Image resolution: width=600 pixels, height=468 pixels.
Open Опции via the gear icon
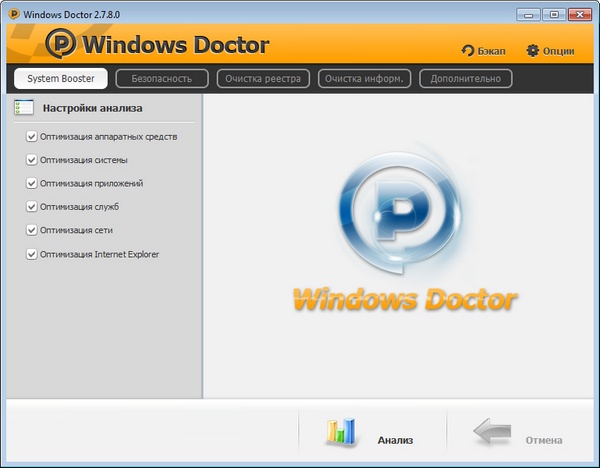[x=532, y=50]
